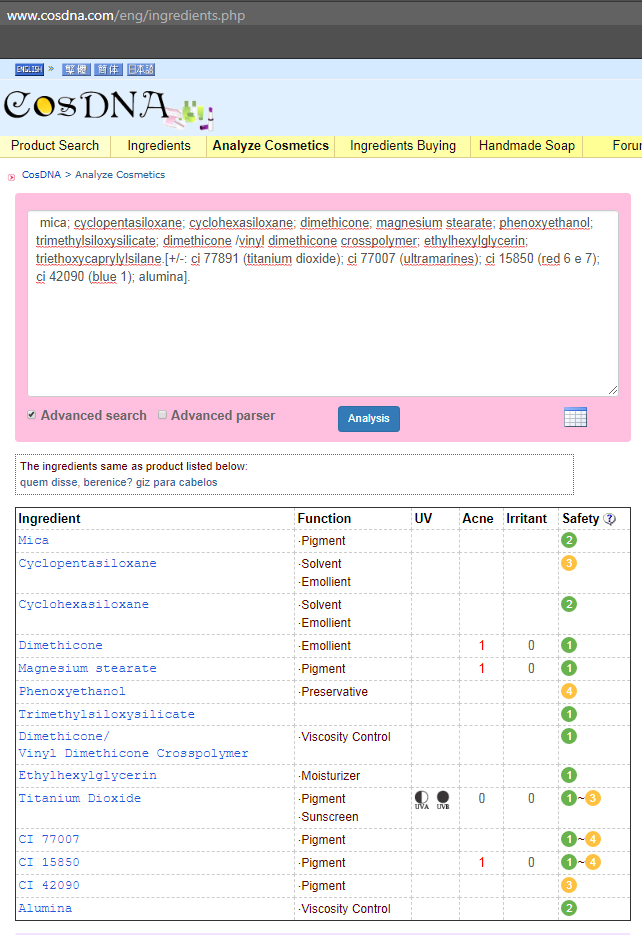Viewport: 642px width, 935px height.
Task: Click Alumina's Viscosity Control function text
Action: [x=345, y=909]
